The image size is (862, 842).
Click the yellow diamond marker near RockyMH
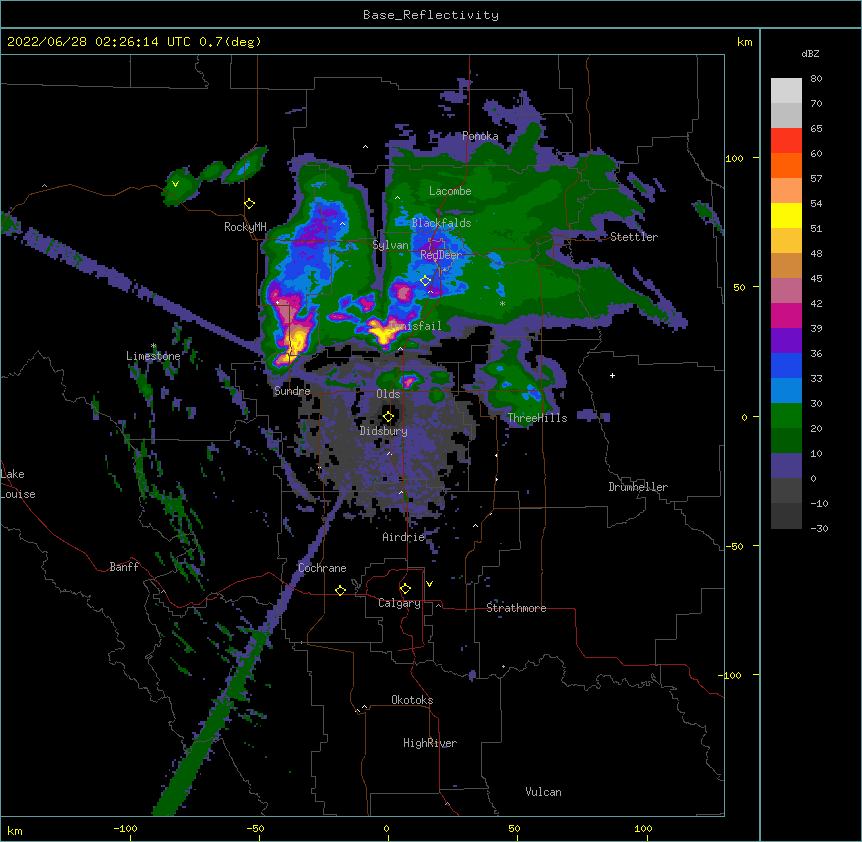pos(250,204)
